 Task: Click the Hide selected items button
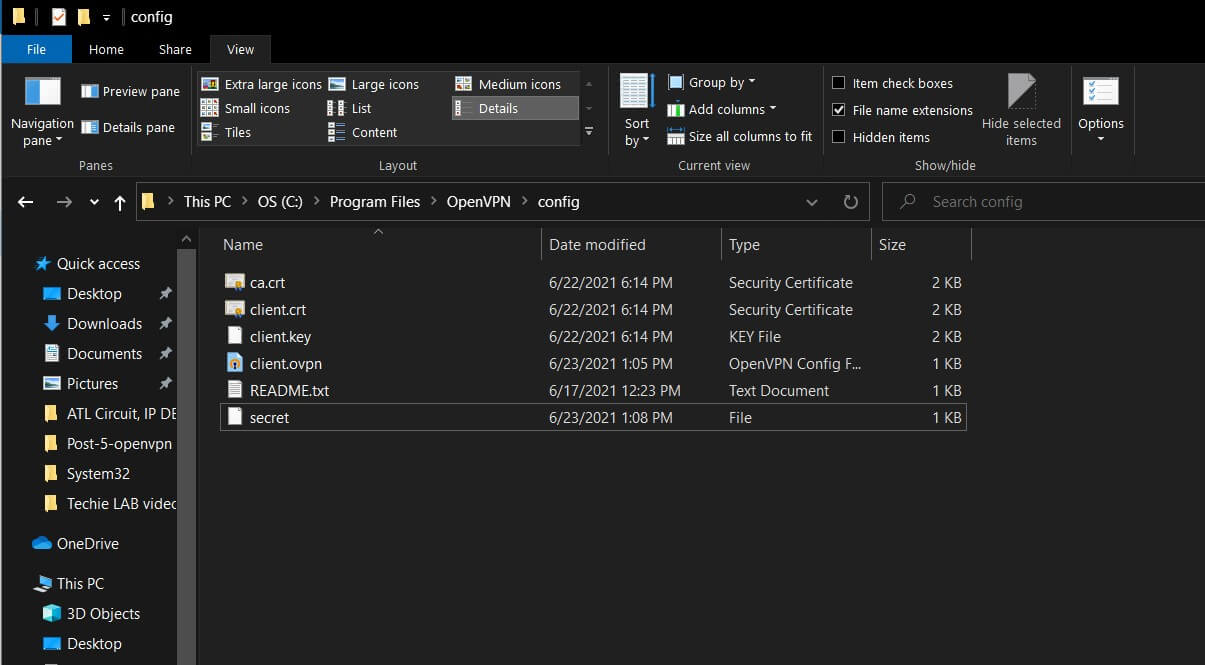(x=1021, y=110)
